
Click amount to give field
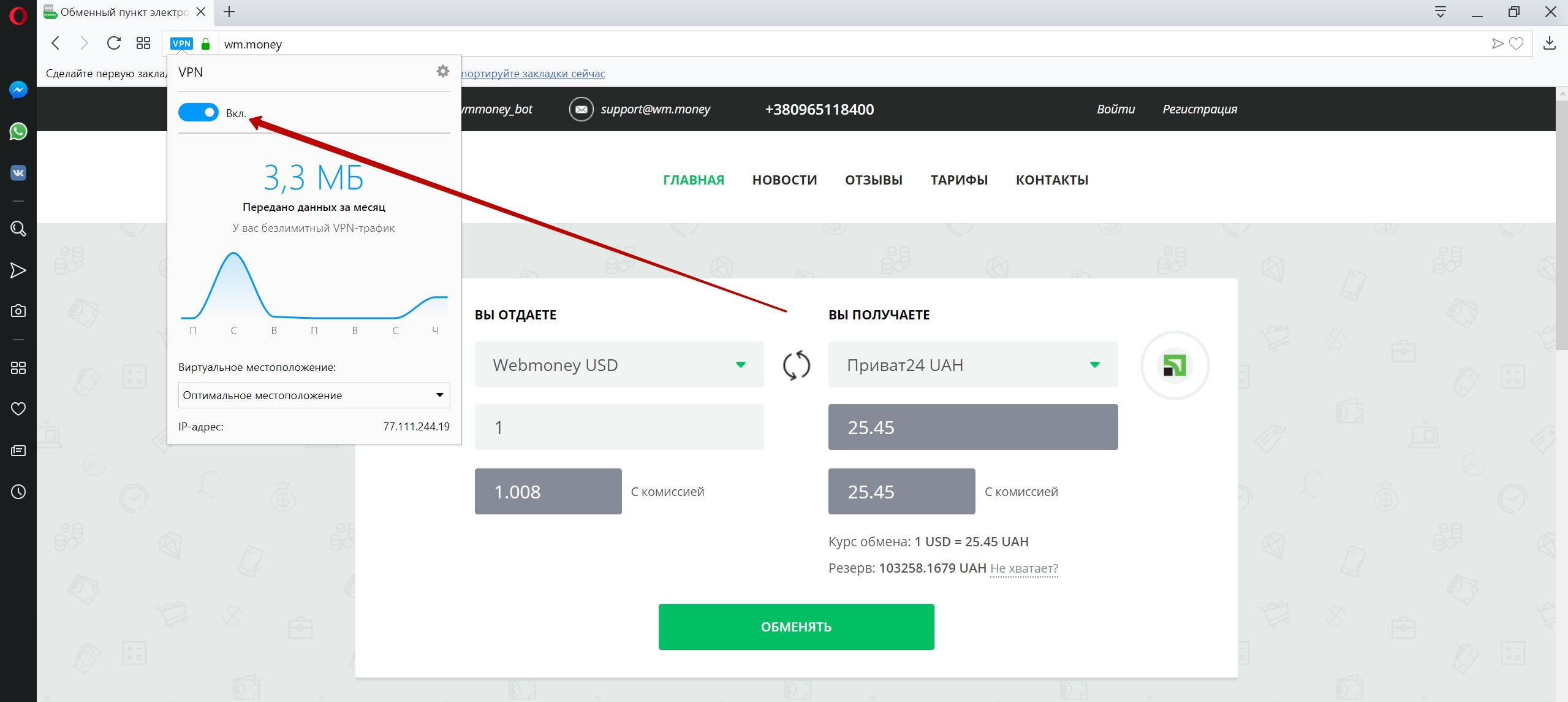click(619, 427)
